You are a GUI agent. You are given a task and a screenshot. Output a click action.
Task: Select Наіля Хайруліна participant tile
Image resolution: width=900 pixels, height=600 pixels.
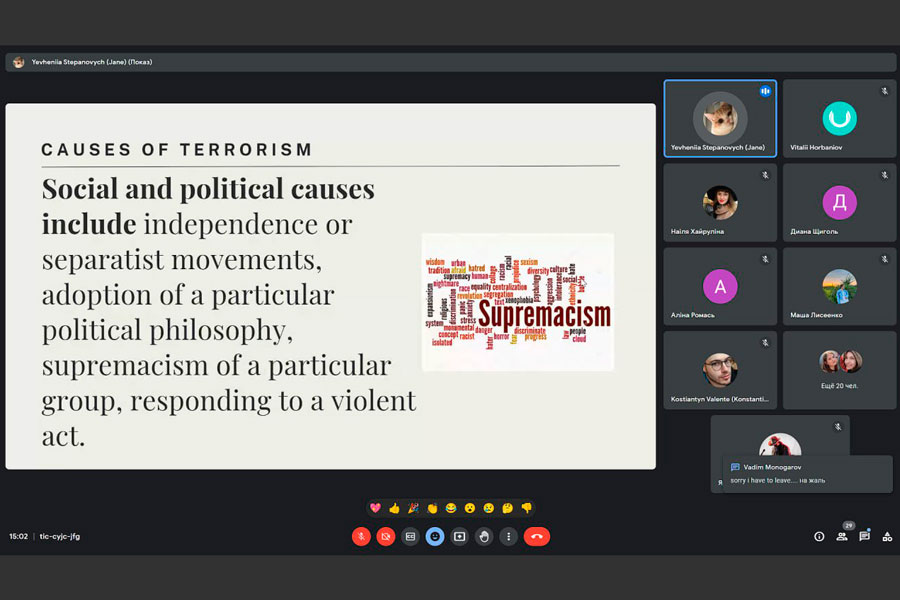coord(720,202)
